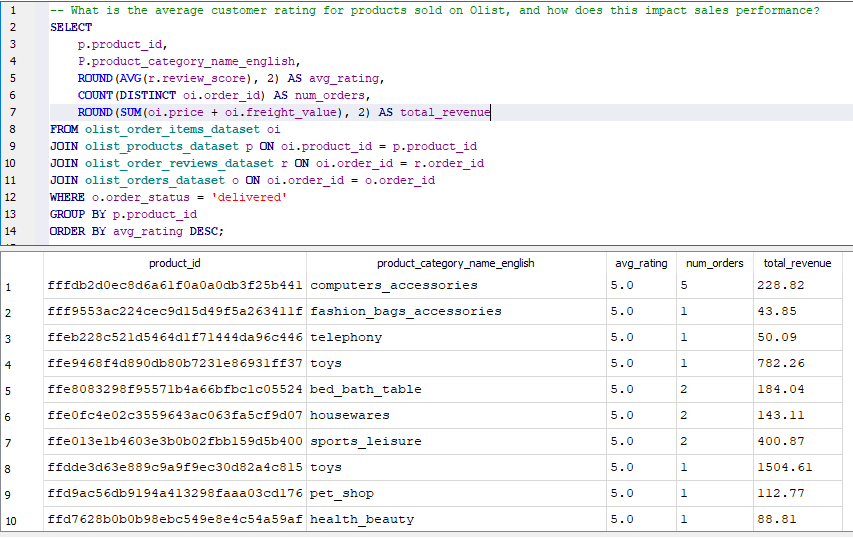853x539 pixels.
Task: Click the product_category_name_english column header
Action: 456,263
